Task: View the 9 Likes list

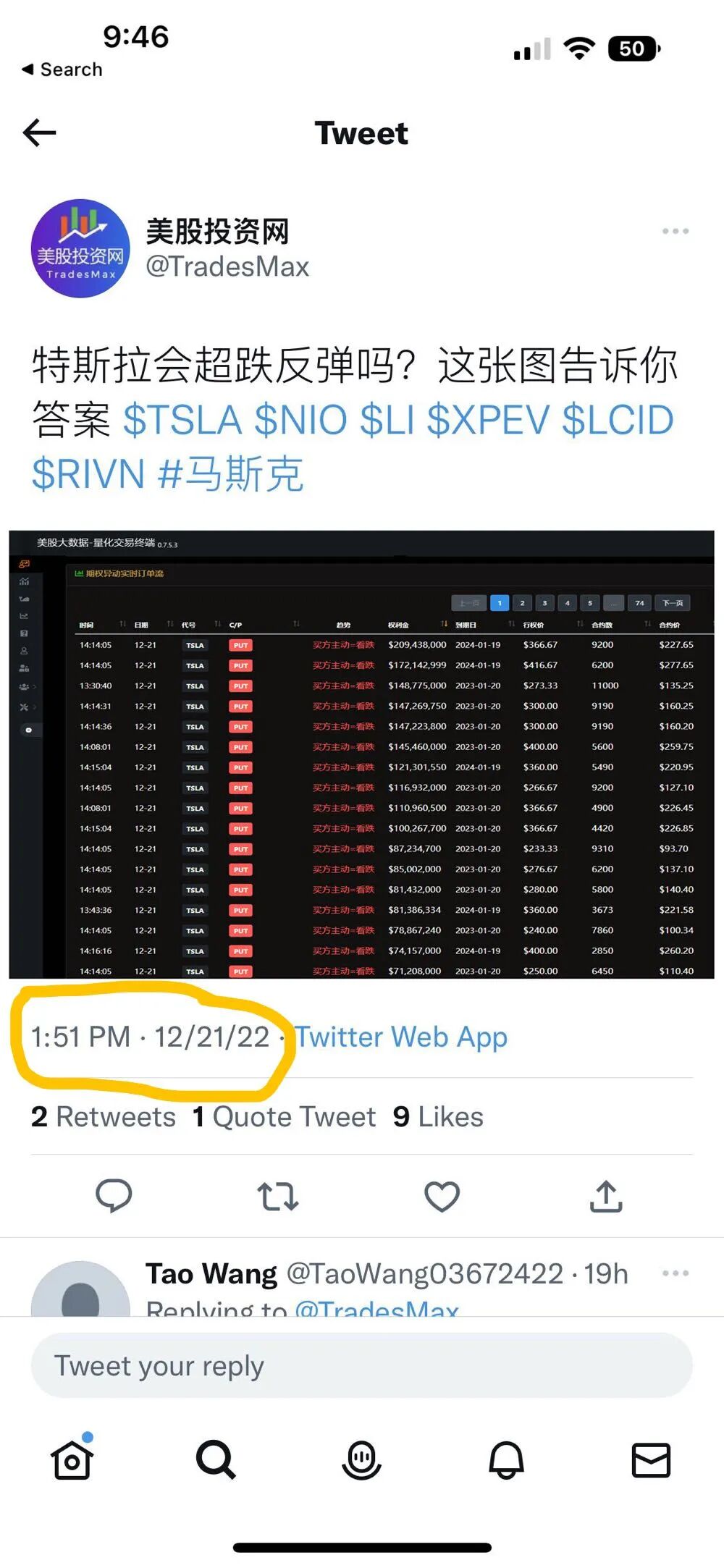Action: click(x=438, y=1116)
